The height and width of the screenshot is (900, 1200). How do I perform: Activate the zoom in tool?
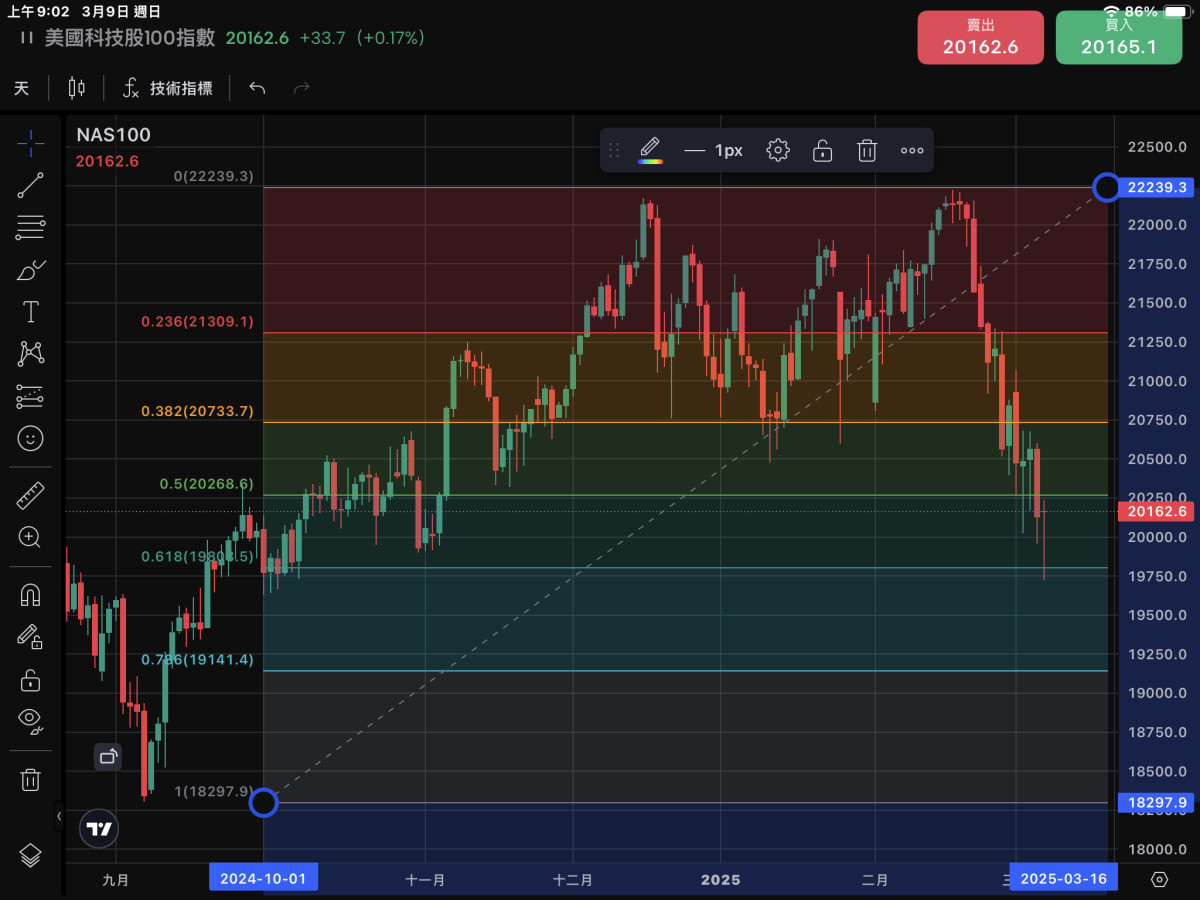pyautogui.click(x=30, y=538)
